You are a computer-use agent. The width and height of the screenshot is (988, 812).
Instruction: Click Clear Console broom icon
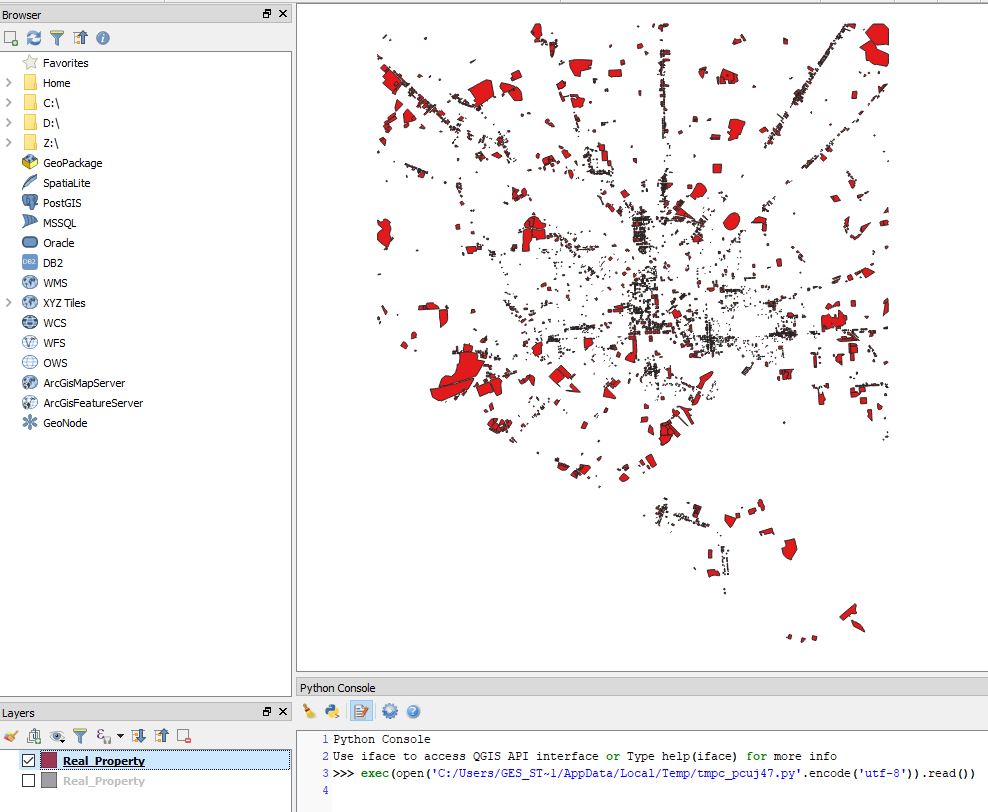pyautogui.click(x=309, y=711)
